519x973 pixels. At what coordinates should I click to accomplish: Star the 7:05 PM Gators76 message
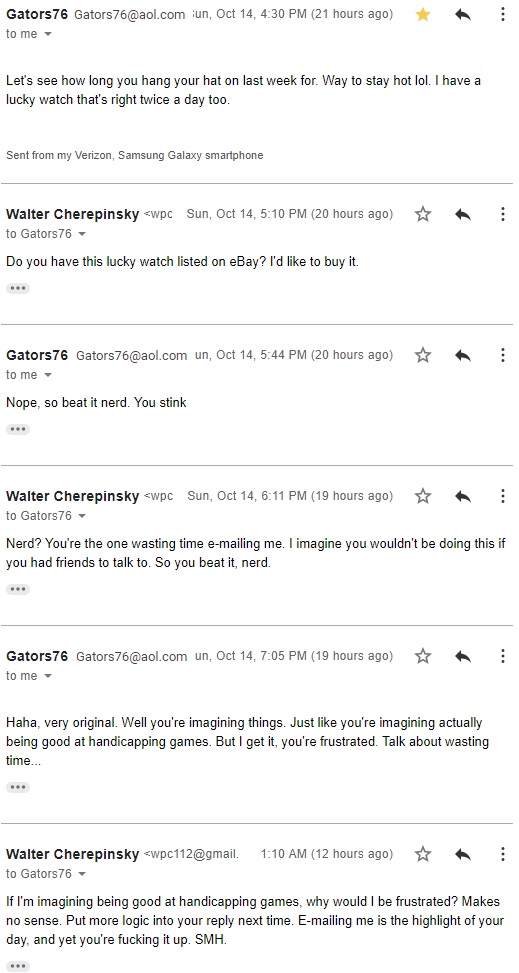[423, 656]
